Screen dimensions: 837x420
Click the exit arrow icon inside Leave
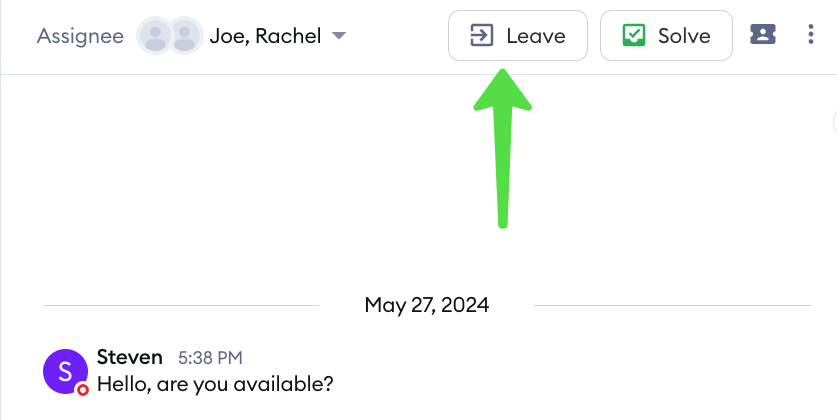point(481,36)
